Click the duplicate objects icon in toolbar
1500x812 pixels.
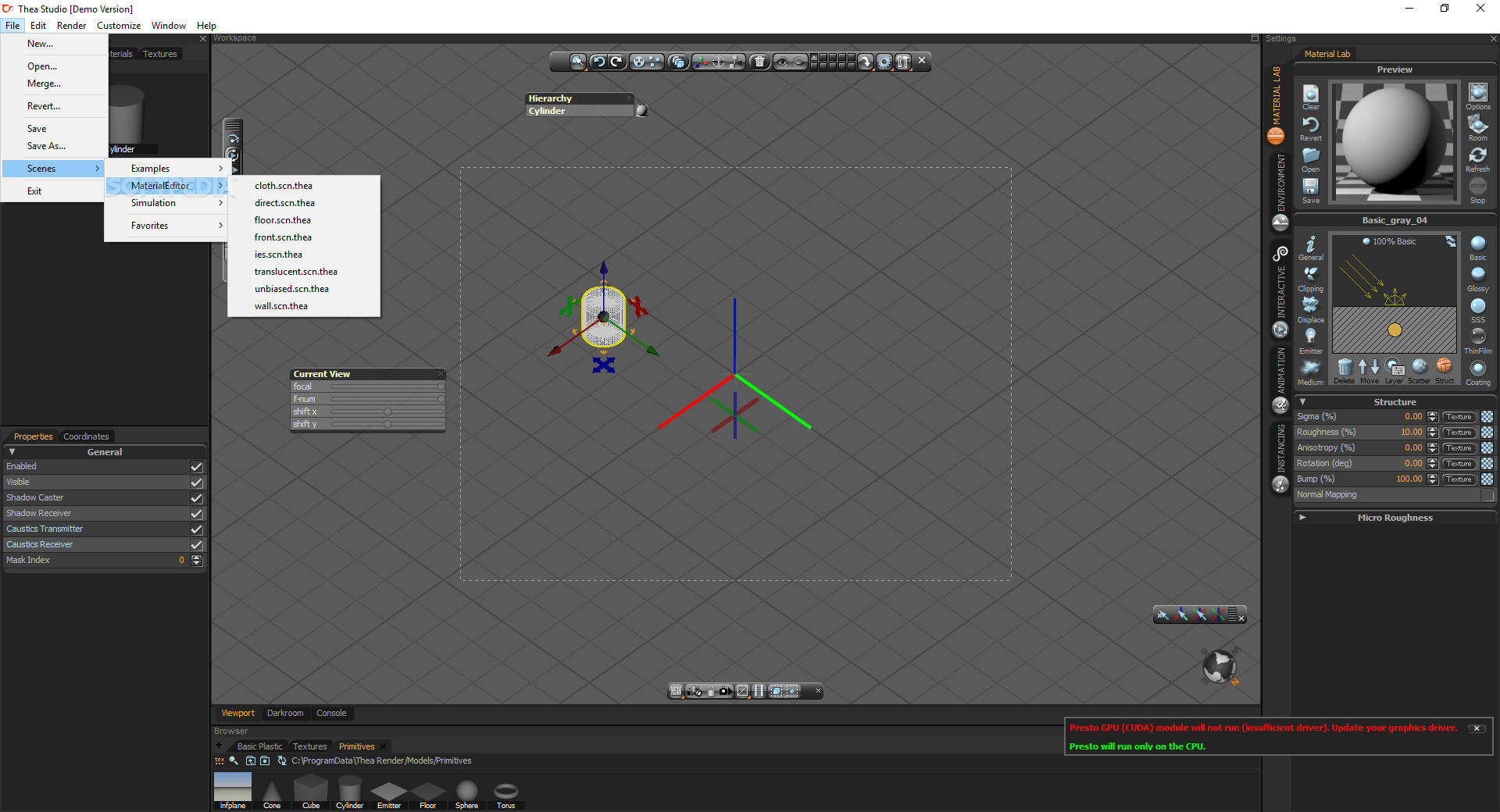[x=678, y=62]
